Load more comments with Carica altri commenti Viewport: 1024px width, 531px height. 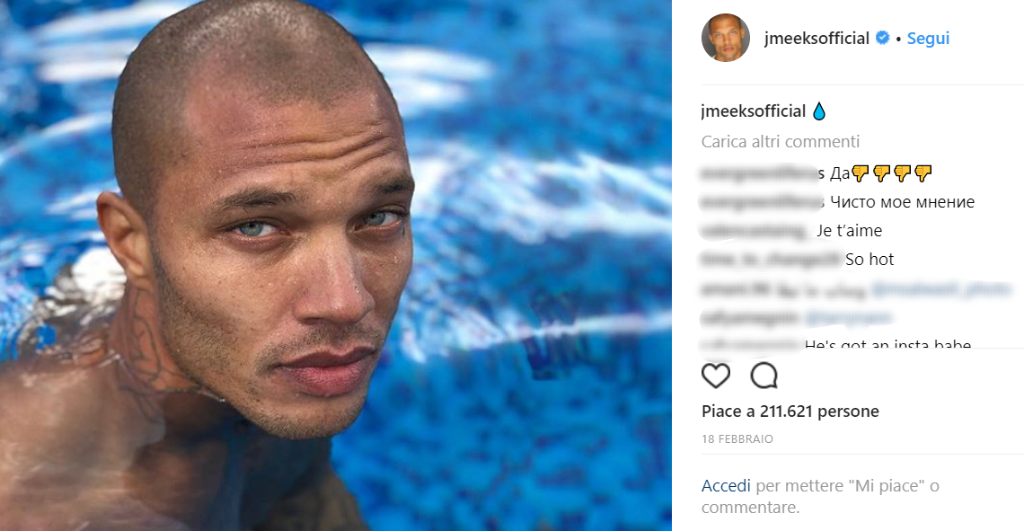coord(780,141)
